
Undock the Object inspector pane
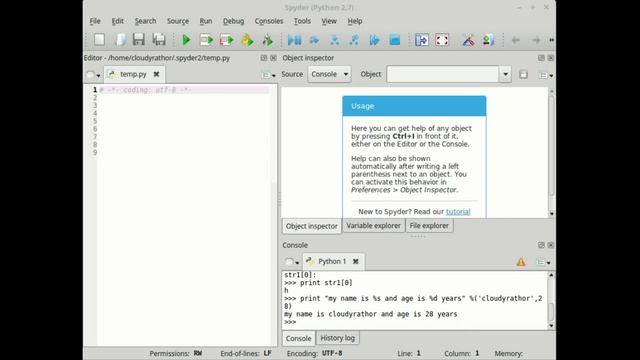coord(541,58)
